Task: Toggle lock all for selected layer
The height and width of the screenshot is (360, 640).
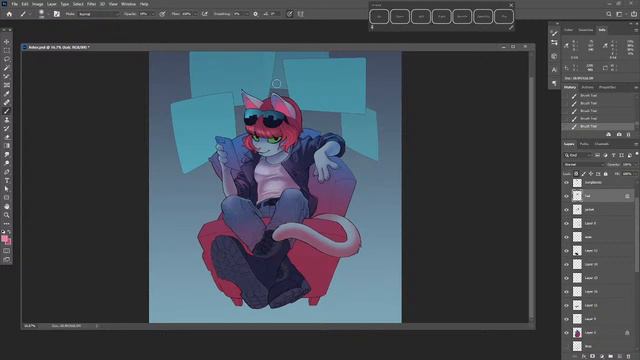Action: (x=605, y=174)
